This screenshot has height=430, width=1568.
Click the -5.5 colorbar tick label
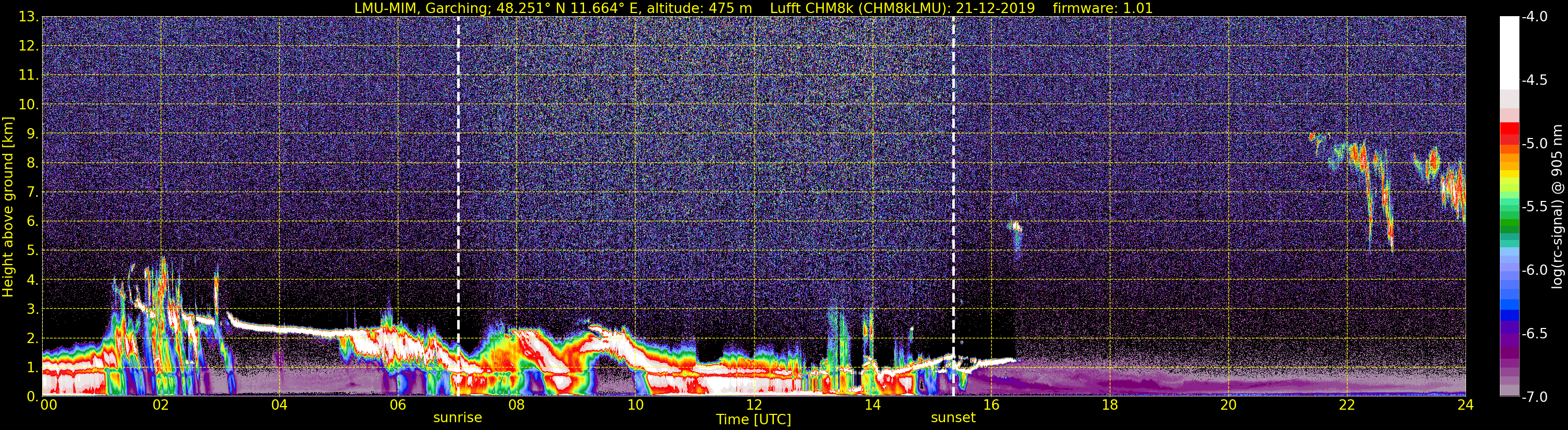point(1534,207)
